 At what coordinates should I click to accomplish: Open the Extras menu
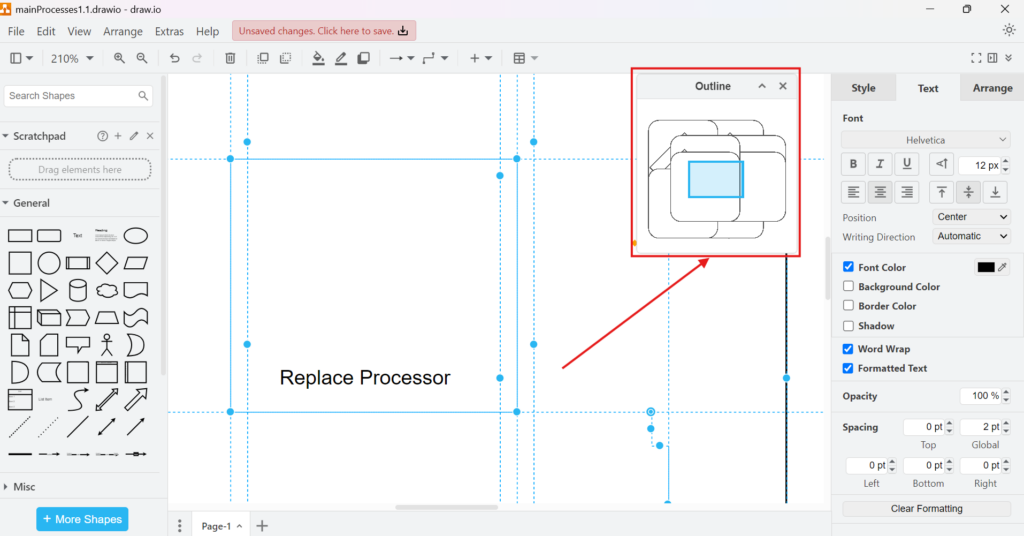click(169, 31)
